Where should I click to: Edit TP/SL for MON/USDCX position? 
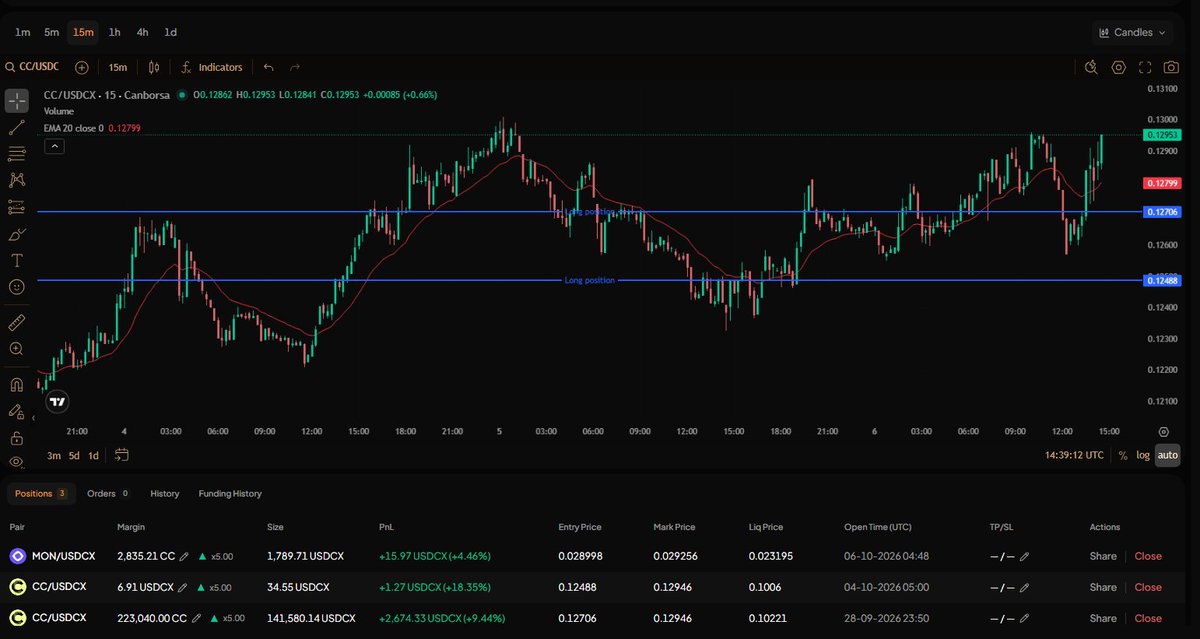(1024, 556)
